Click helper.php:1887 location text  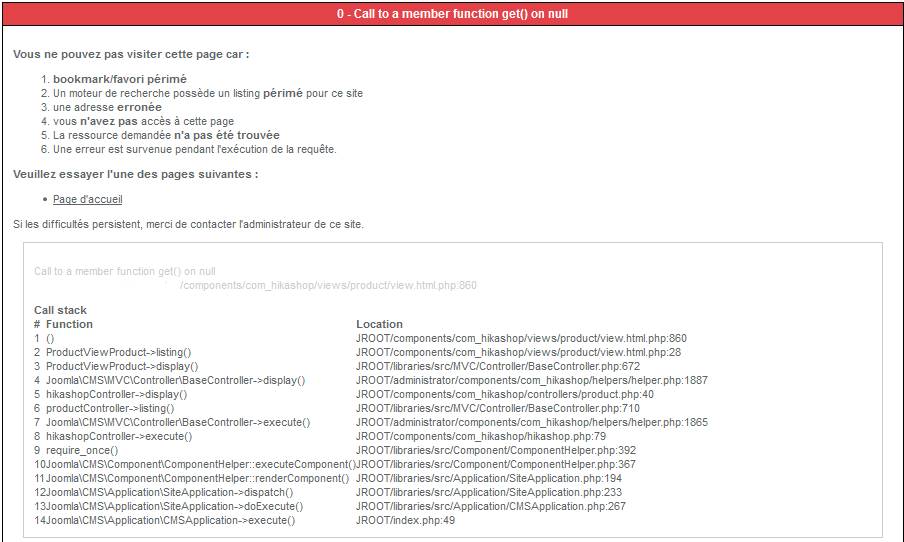click(x=532, y=381)
